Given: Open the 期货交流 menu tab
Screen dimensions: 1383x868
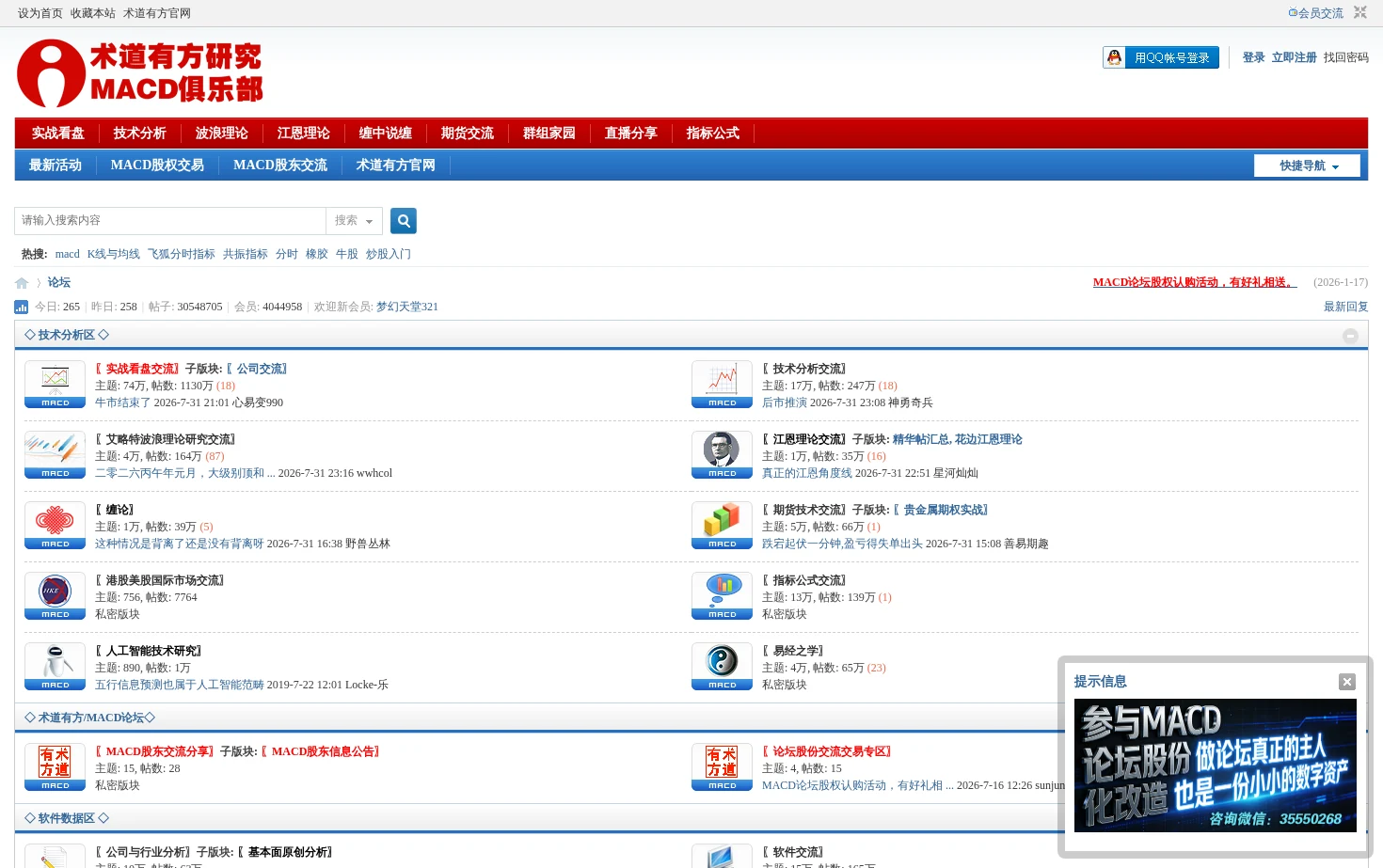Looking at the screenshot, I should (x=468, y=134).
